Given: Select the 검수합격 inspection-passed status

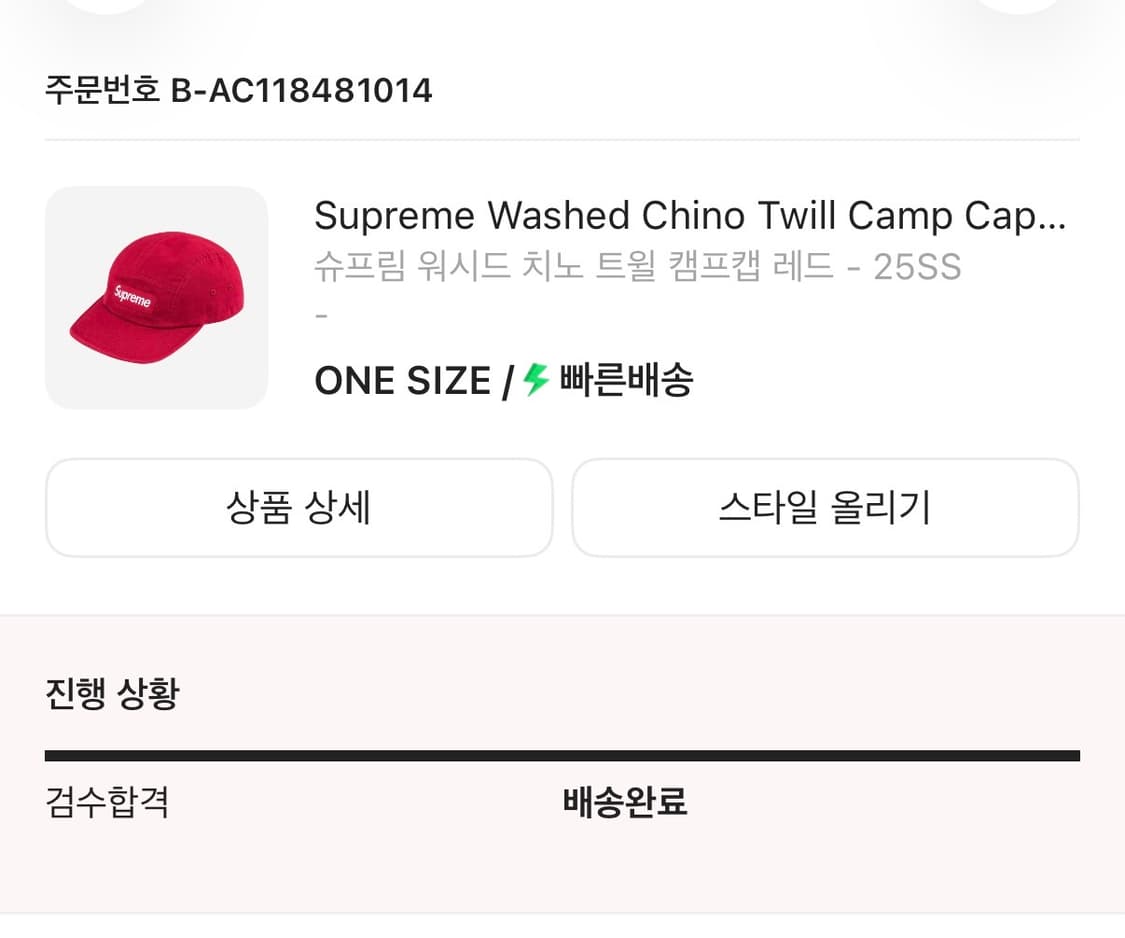Looking at the screenshot, I should click(x=107, y=802).
